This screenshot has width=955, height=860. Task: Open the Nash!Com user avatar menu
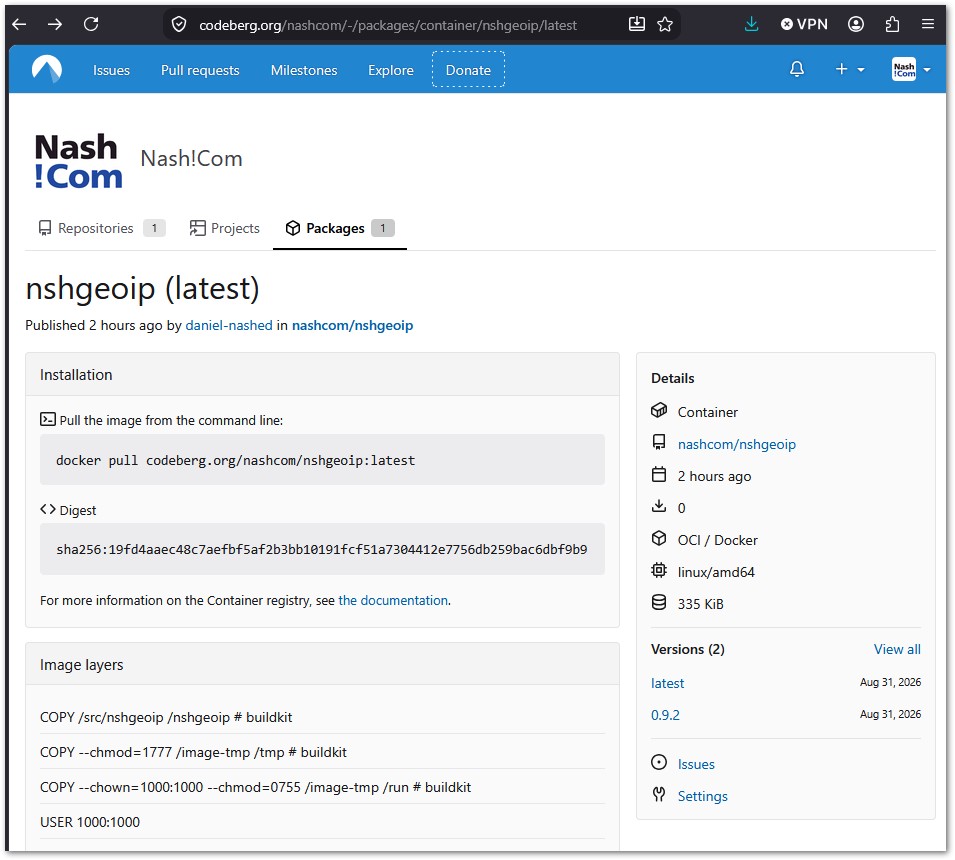[911, 69]
